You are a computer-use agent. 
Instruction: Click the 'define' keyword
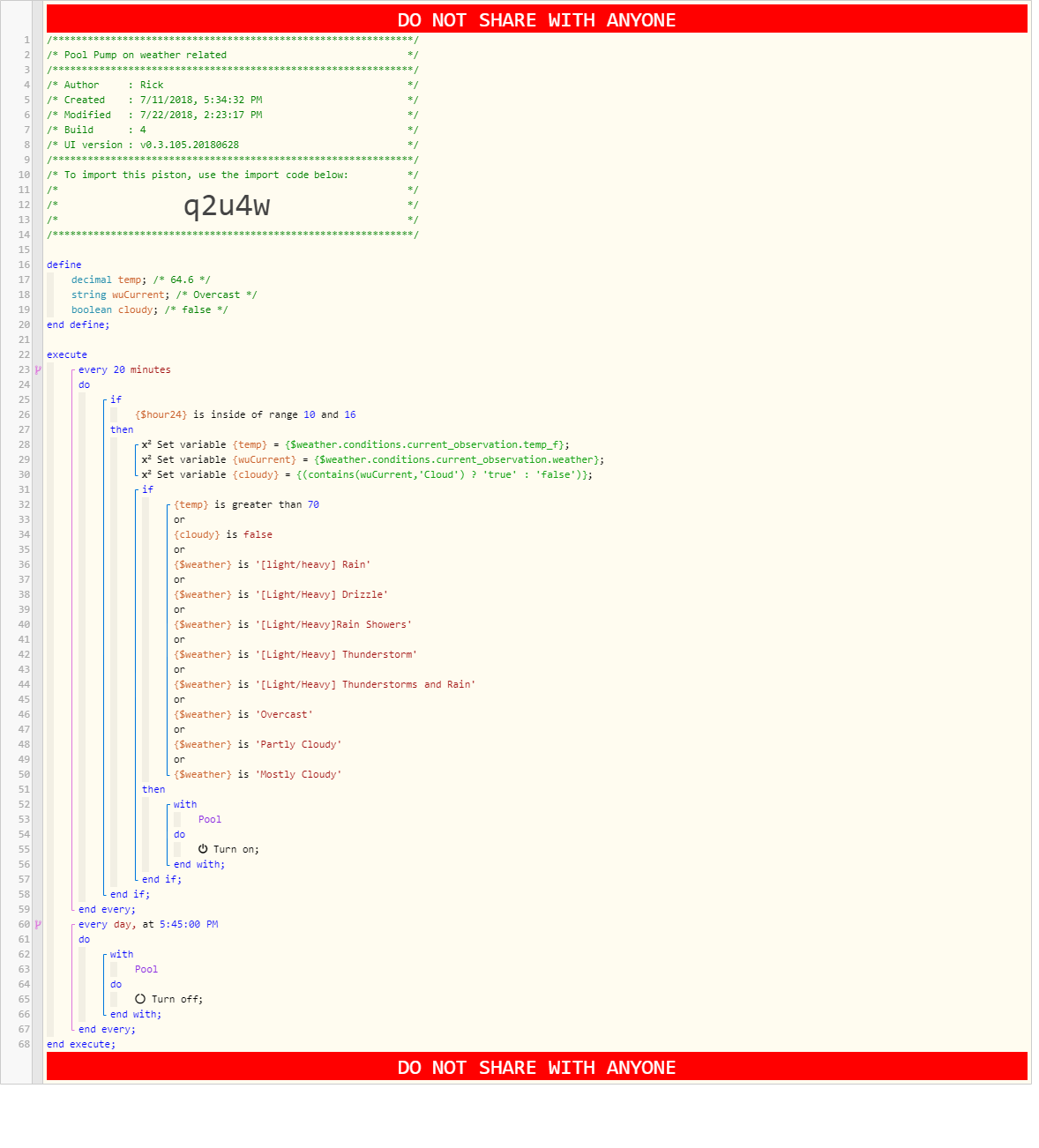coord(64,265)
